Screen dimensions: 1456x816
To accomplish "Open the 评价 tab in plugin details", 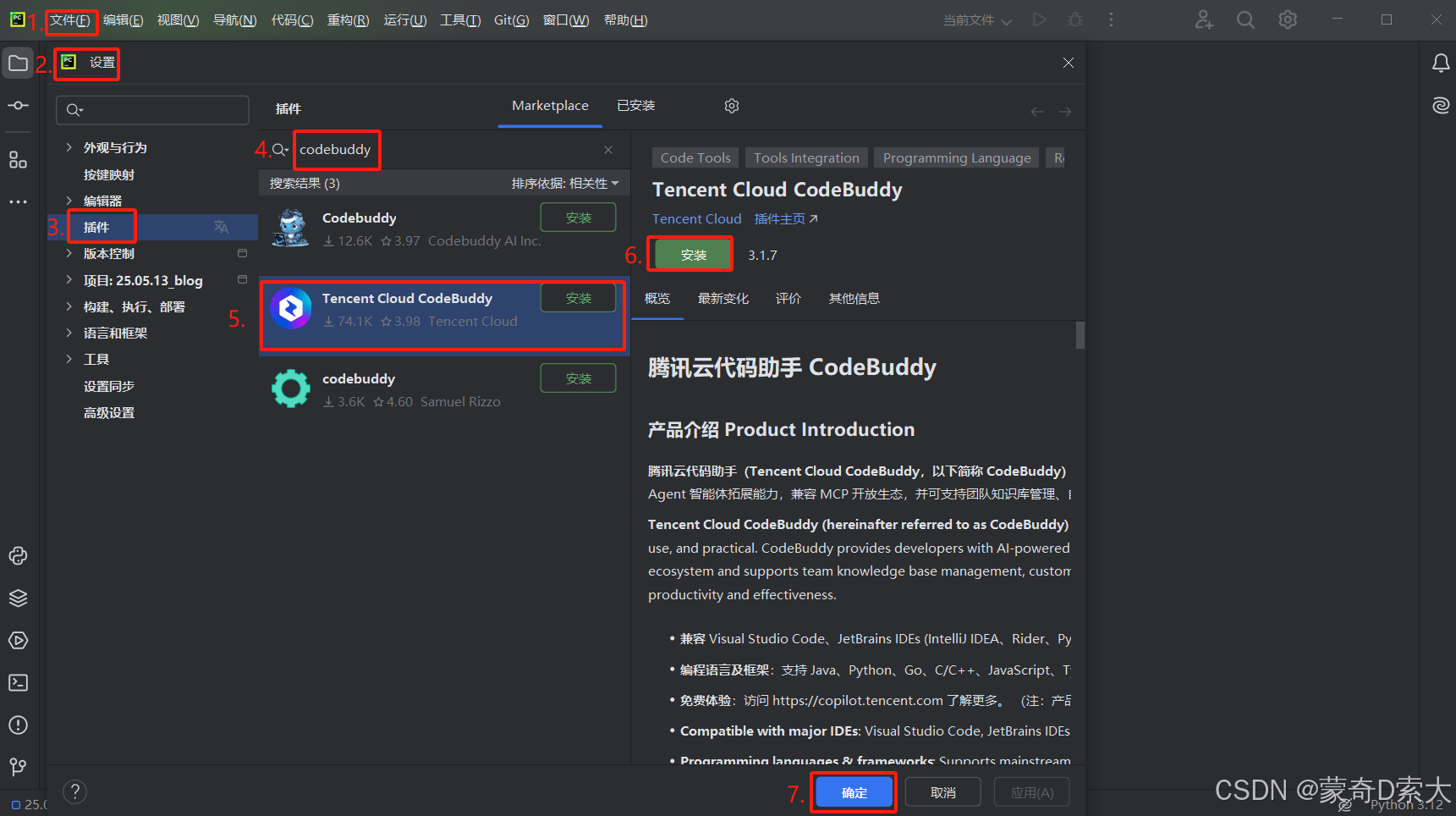I will (788, 299).
